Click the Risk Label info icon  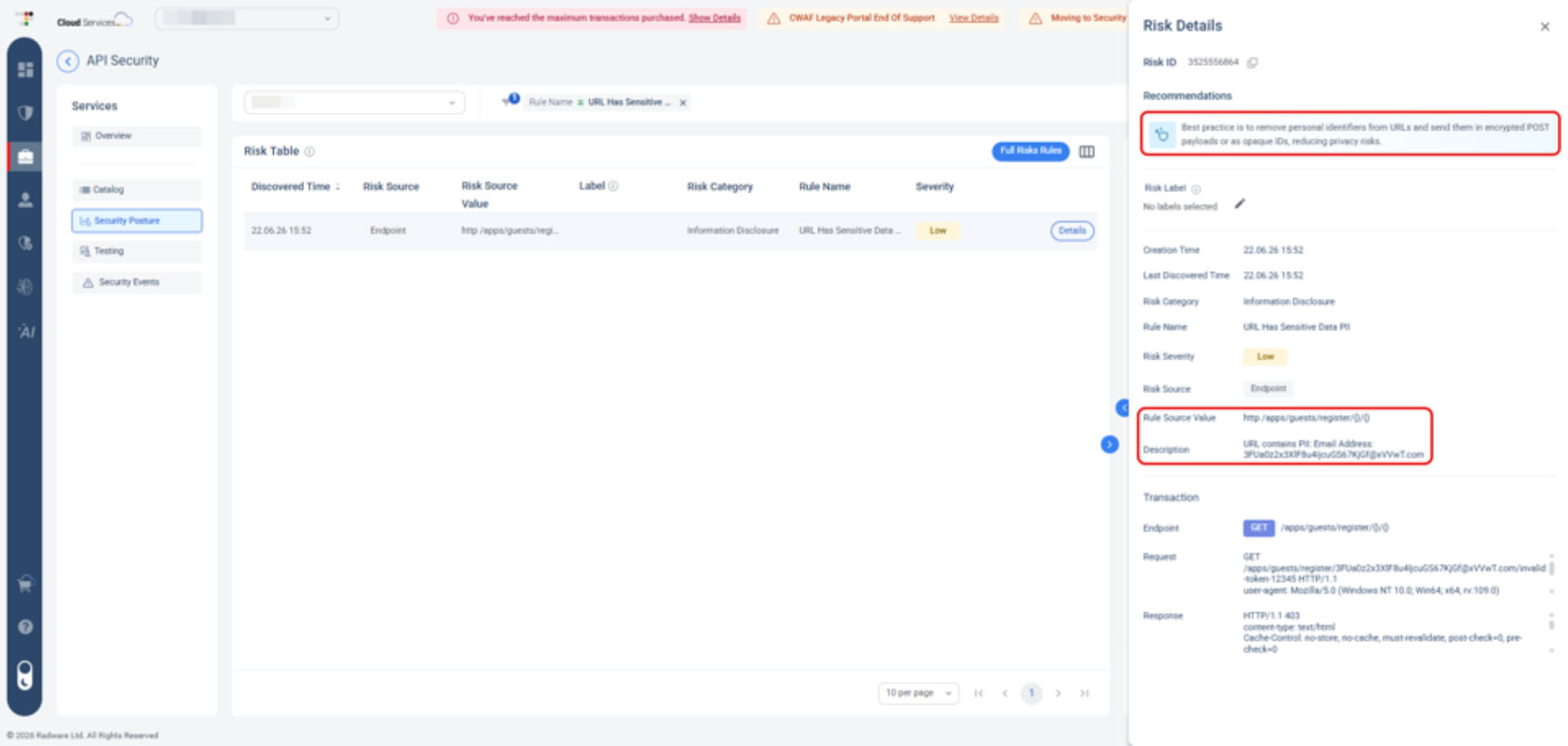pyautogui.click(x=1196, y=189)
